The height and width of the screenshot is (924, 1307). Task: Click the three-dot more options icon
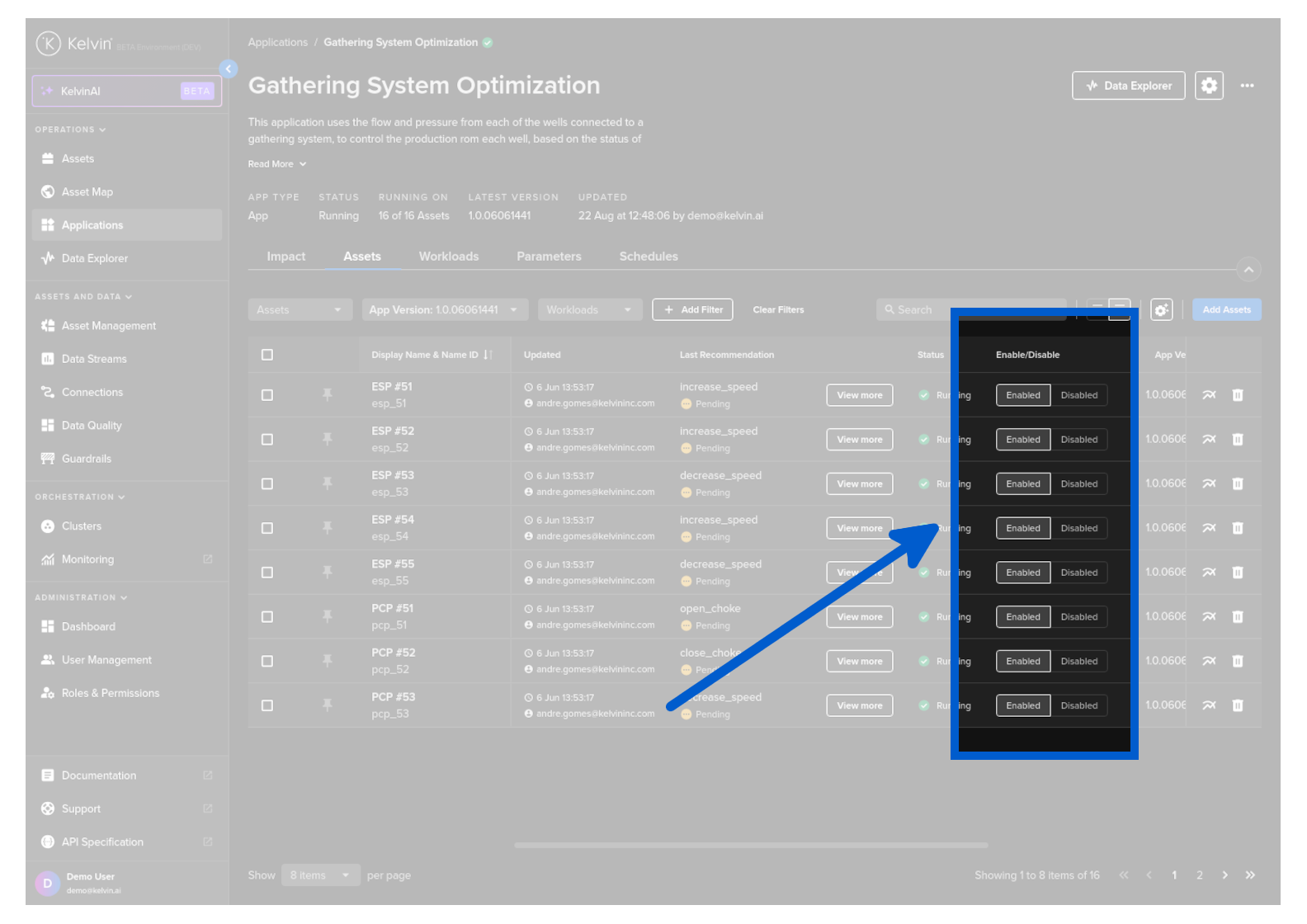1247,86
